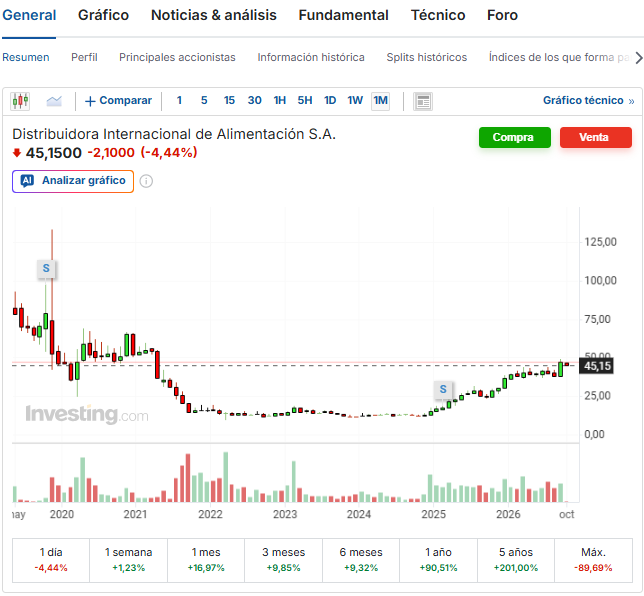Select the Perfil subtab

(84, 58)
